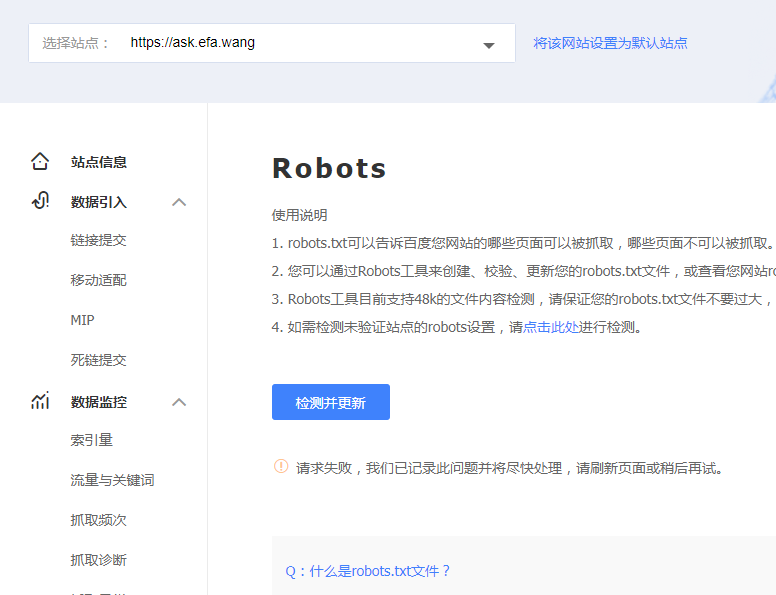Click the 使用说明 label

[299, 215]
